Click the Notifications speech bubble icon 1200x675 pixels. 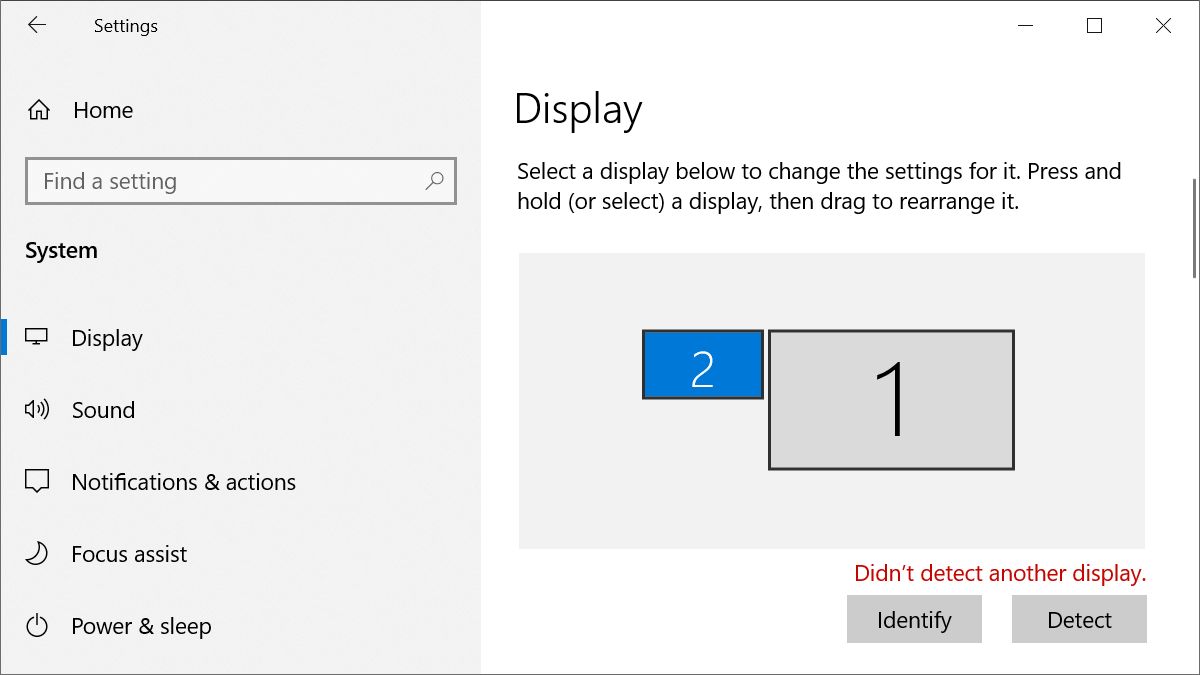pos(37,482)
